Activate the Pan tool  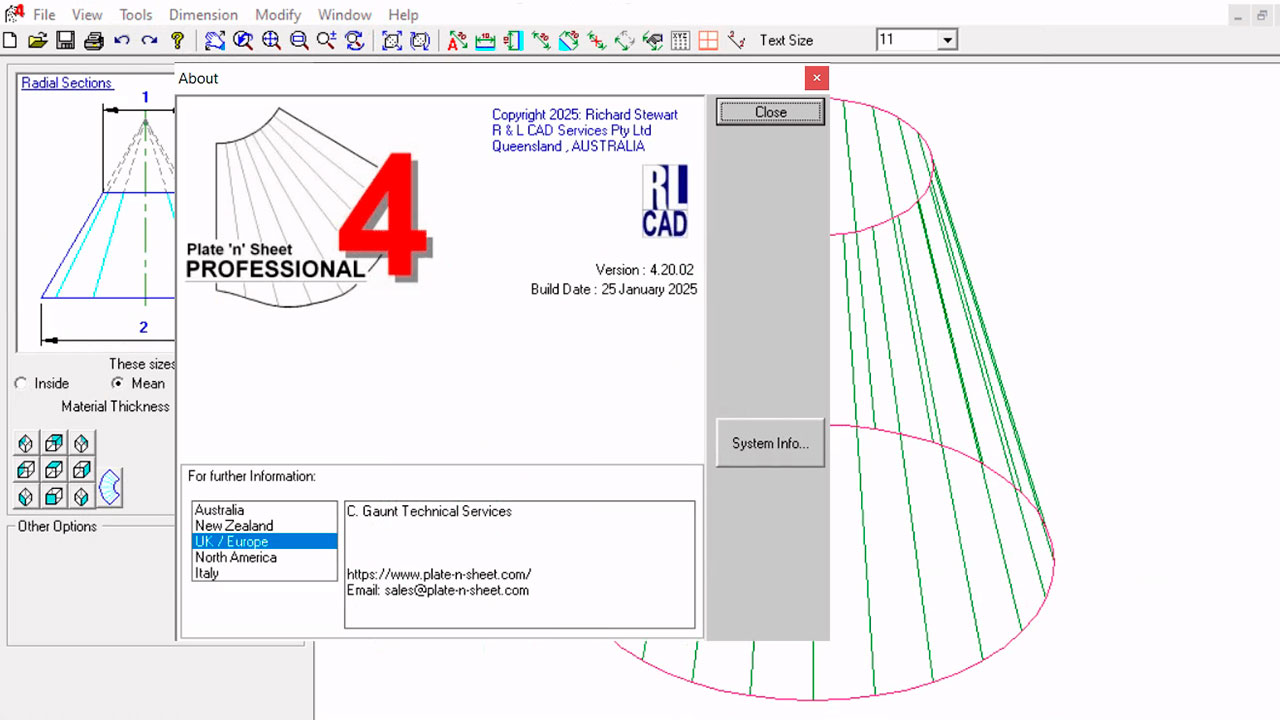tap(213, 40)
